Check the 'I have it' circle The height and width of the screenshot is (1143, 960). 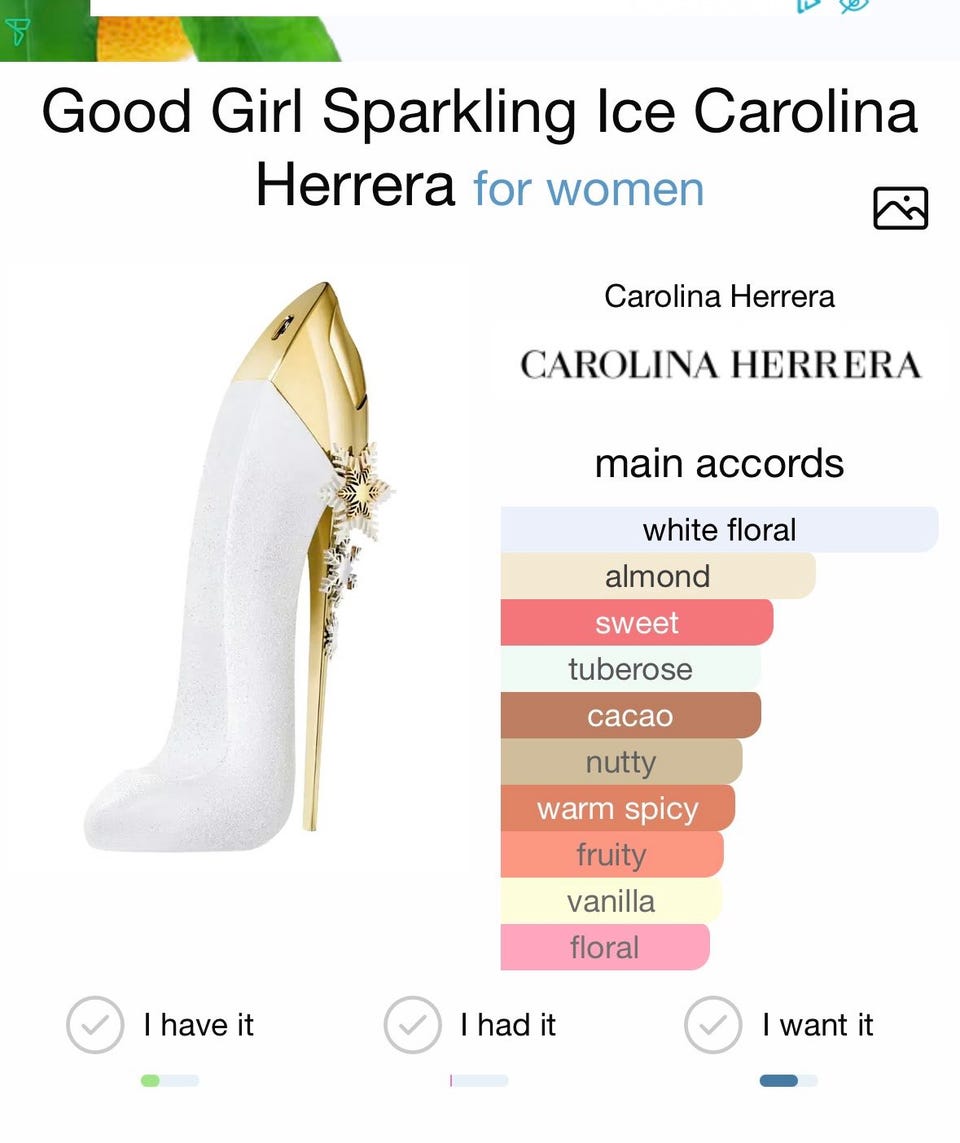pos(95,1025)
